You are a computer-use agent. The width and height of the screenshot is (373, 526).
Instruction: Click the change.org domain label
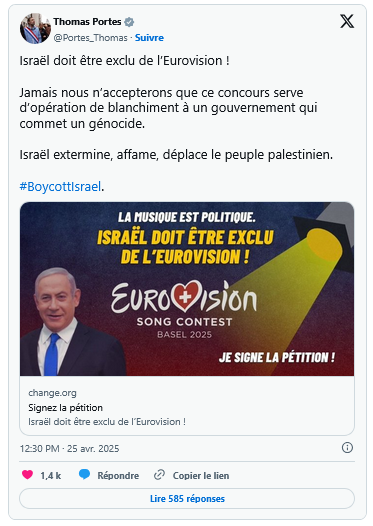tap(52, 392)
